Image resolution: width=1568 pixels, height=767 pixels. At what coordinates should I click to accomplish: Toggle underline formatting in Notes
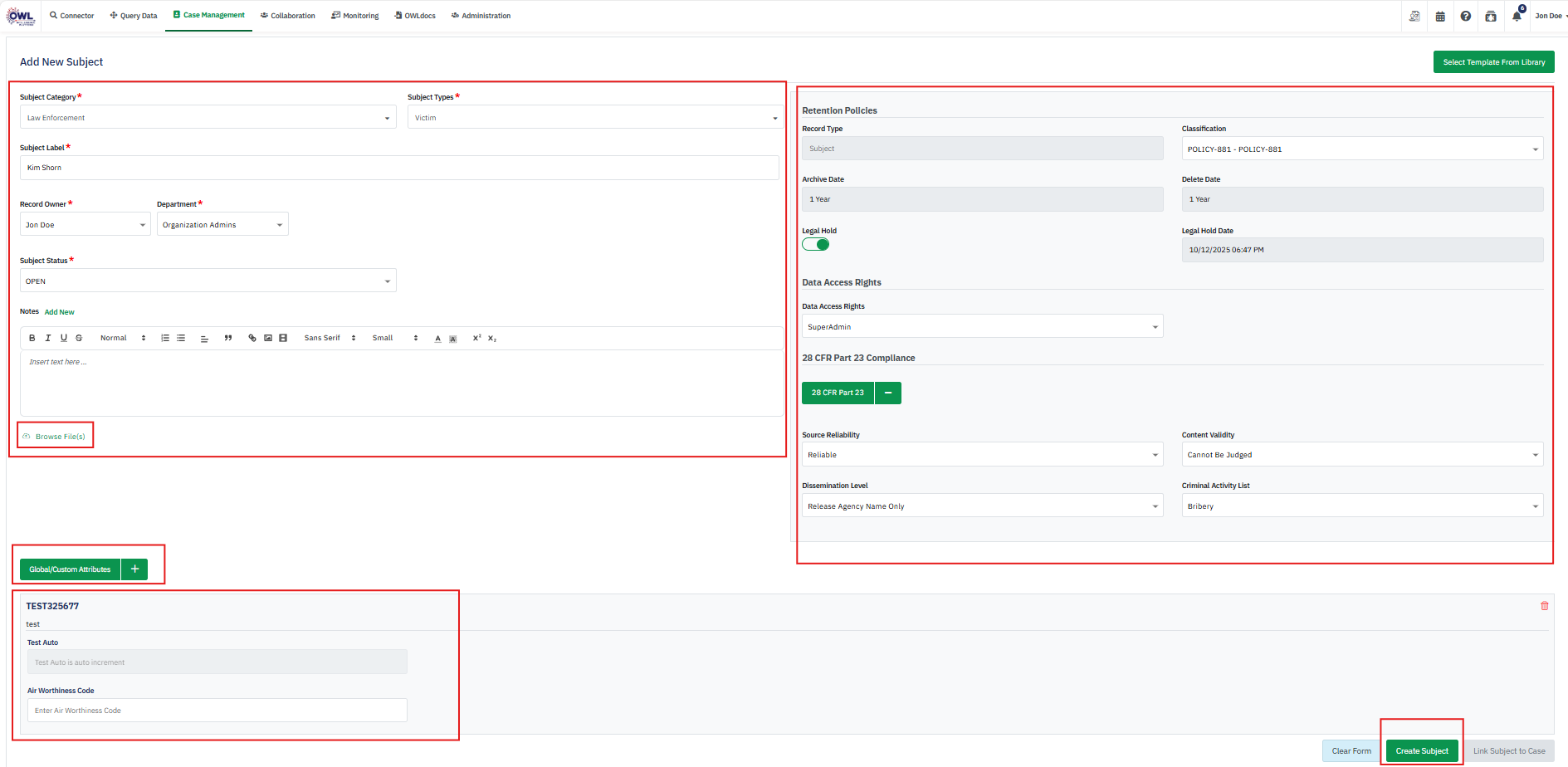pyautogui.click(x=64, y=338)
